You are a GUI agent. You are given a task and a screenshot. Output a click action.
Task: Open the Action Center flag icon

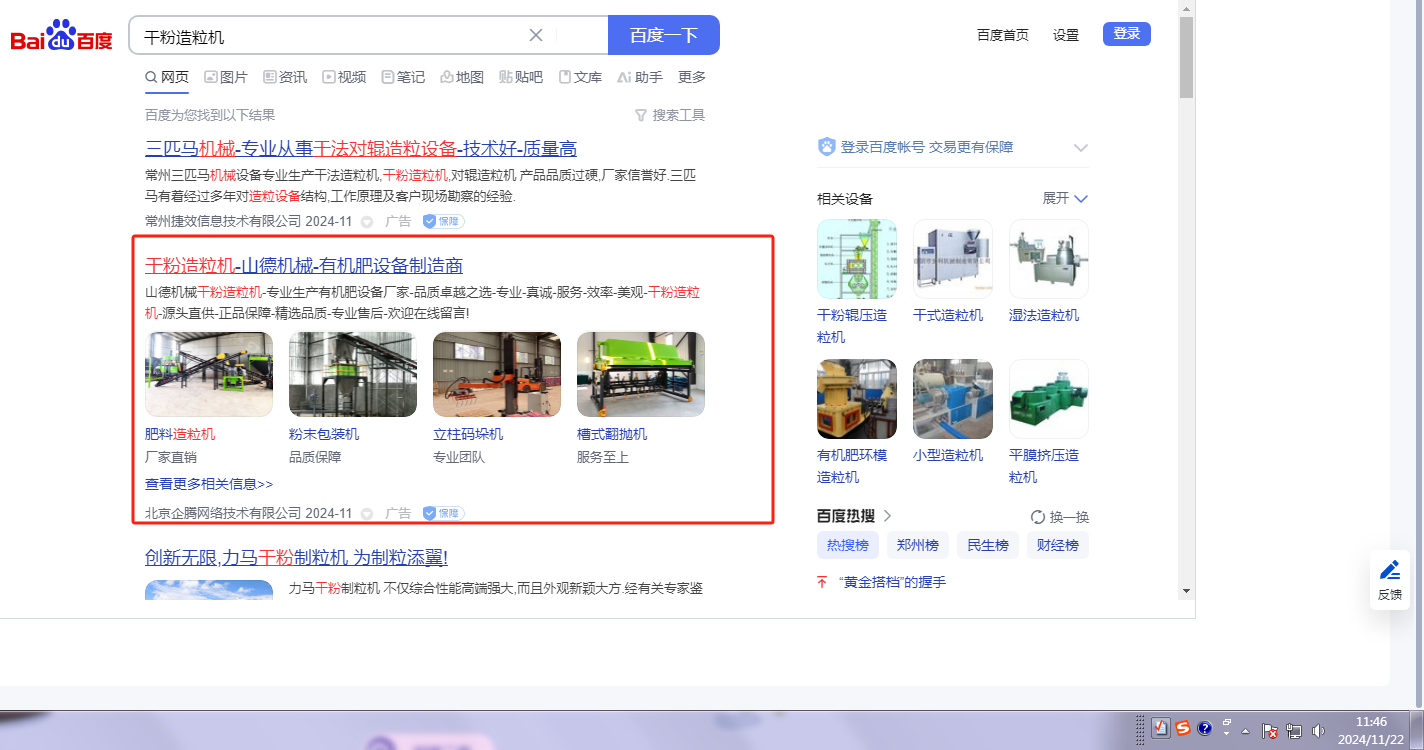[1270, 730]
